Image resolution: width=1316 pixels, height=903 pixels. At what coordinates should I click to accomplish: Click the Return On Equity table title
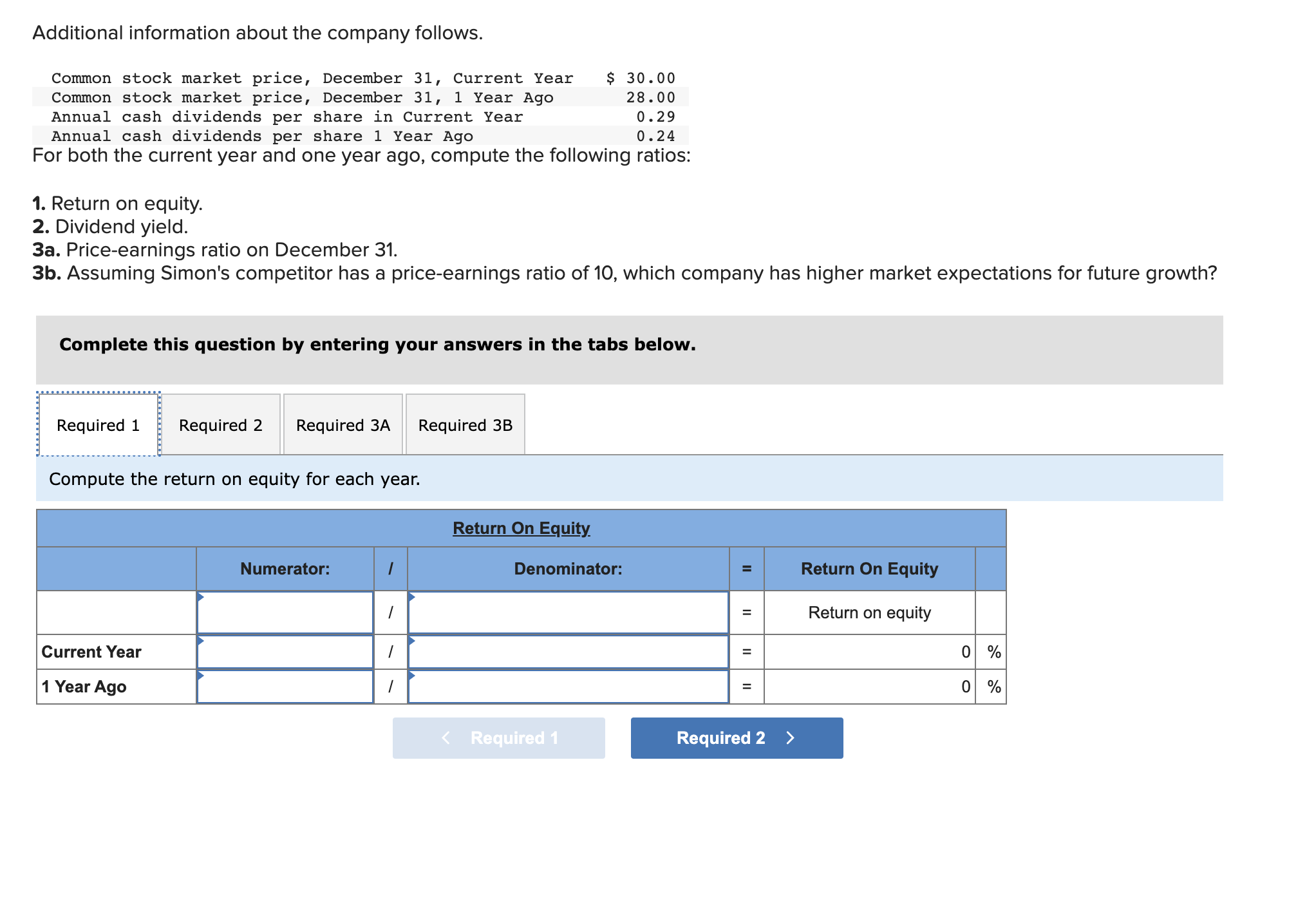(521, 528)
